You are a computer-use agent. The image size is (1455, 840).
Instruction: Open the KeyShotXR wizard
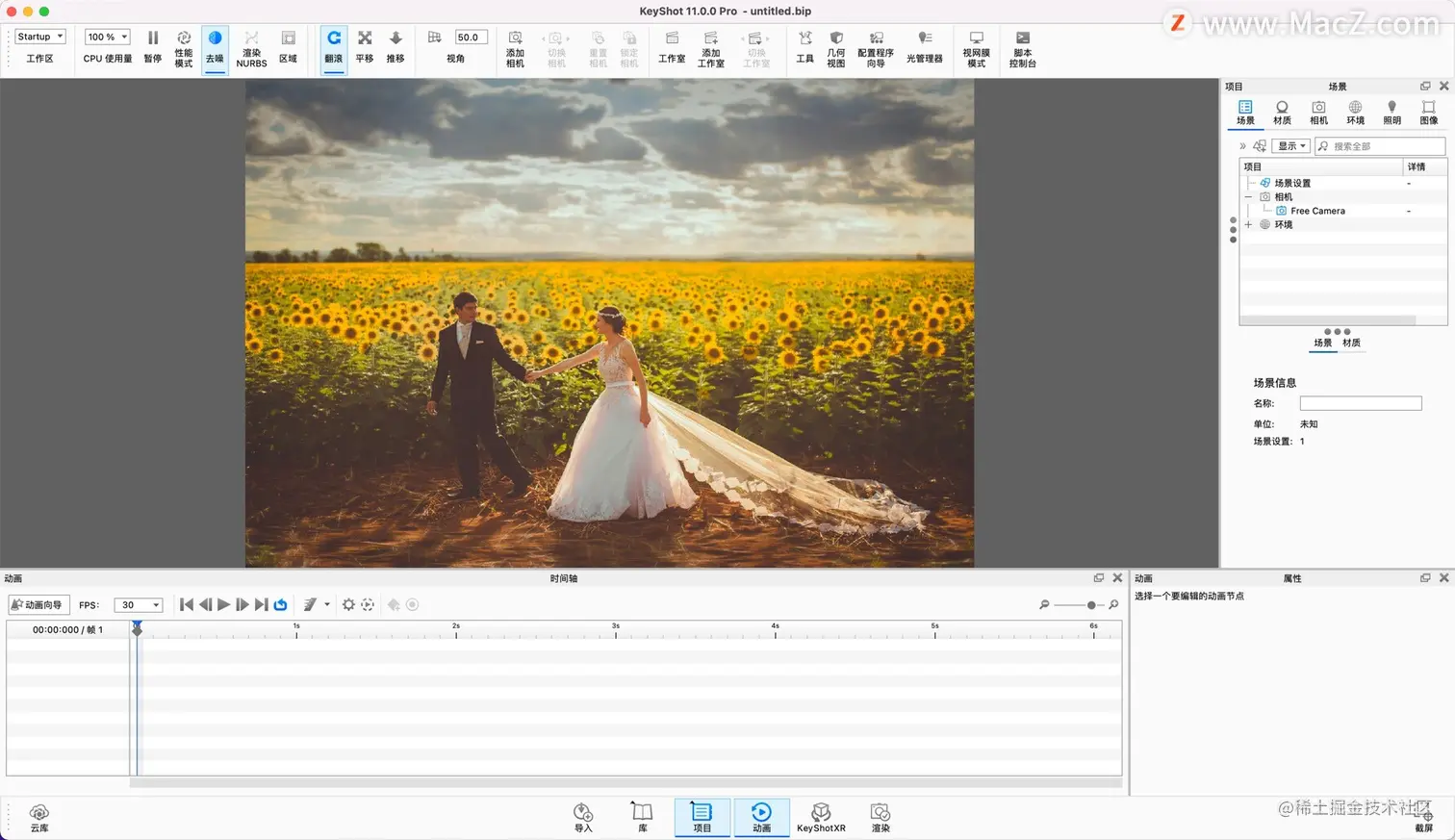tap(821, 818)
